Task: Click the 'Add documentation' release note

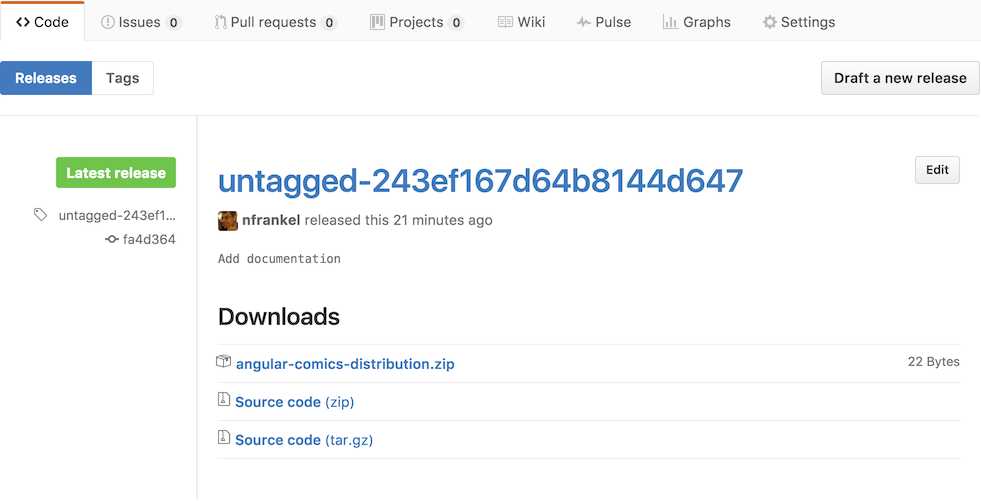Action: 279,258
